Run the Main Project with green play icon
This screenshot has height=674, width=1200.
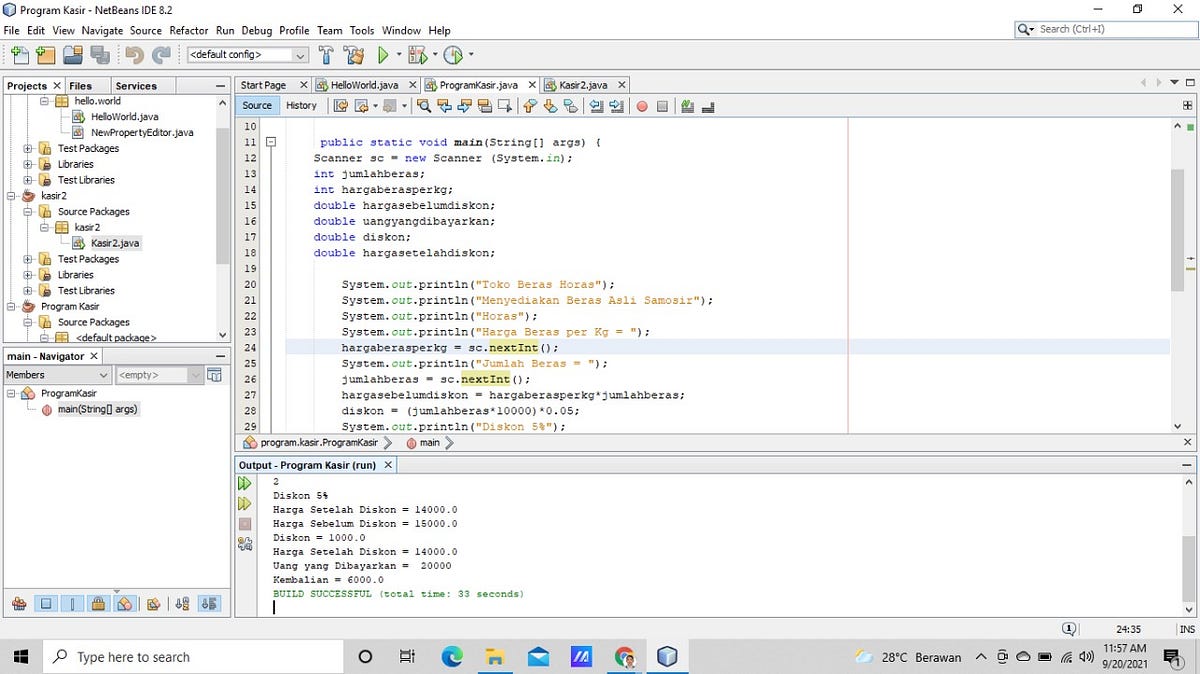[383, 55]
